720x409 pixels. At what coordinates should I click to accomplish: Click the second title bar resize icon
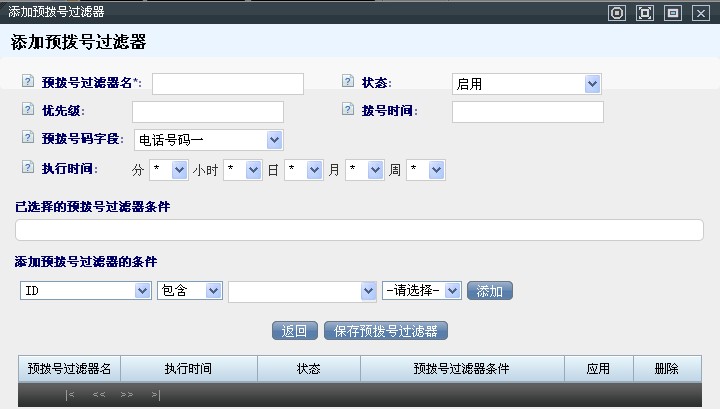click(645, 12)
